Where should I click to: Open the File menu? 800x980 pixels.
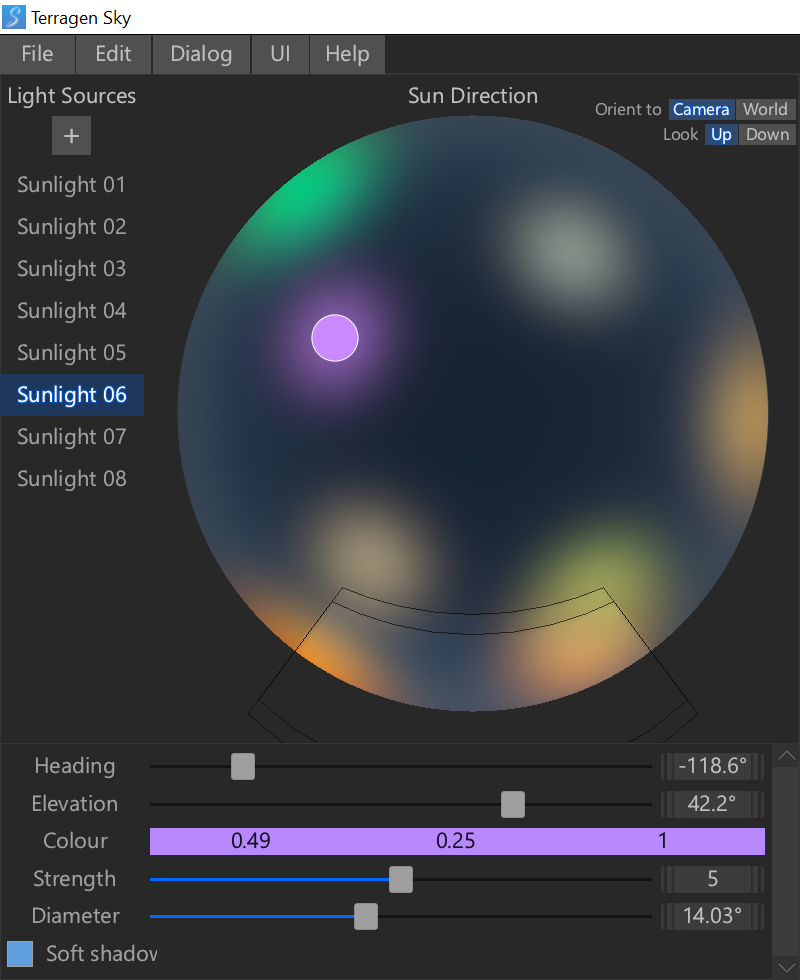click(x=38, y=54)
